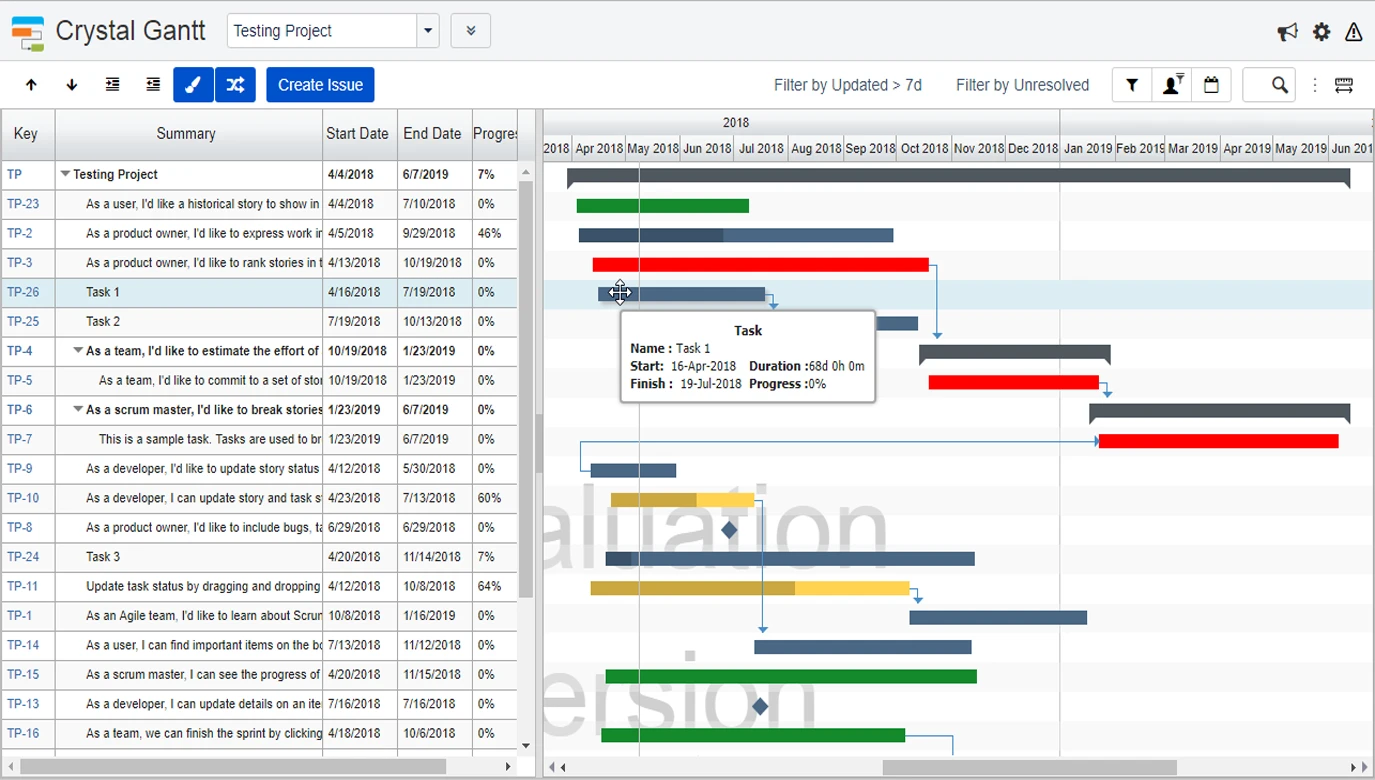
Task: Toggle Filter by Unresolved
Action: tap(1022, 85)
